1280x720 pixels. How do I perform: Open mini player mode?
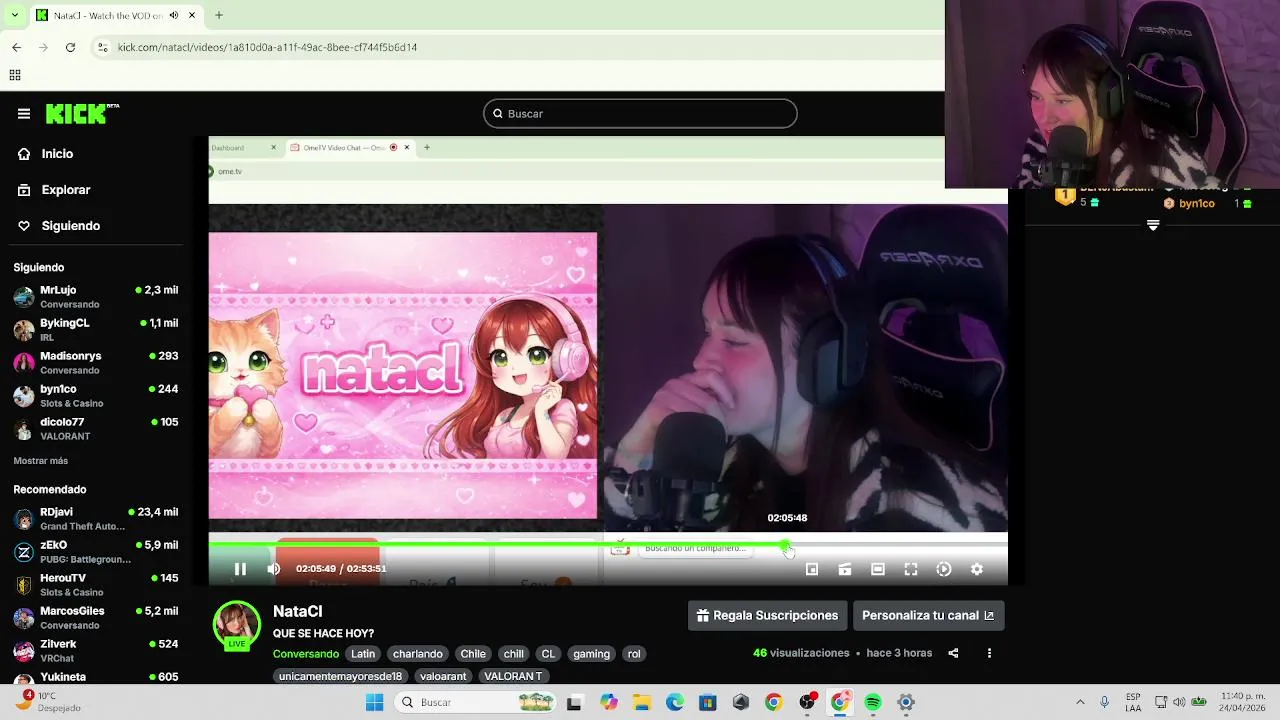pyautogui.click(x=812, y=569)
